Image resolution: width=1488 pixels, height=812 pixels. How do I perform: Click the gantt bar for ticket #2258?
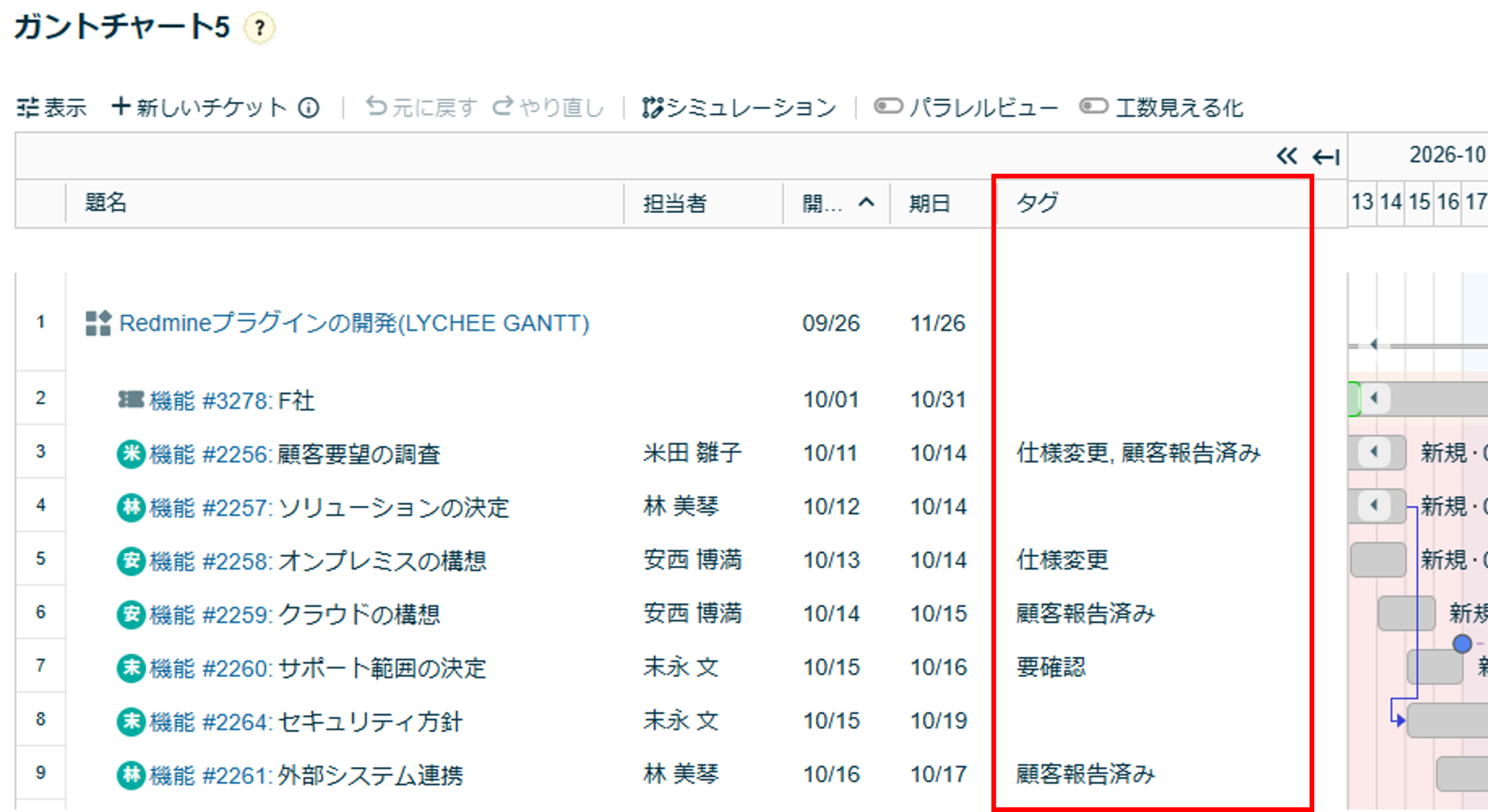(x=1378, y=560)
